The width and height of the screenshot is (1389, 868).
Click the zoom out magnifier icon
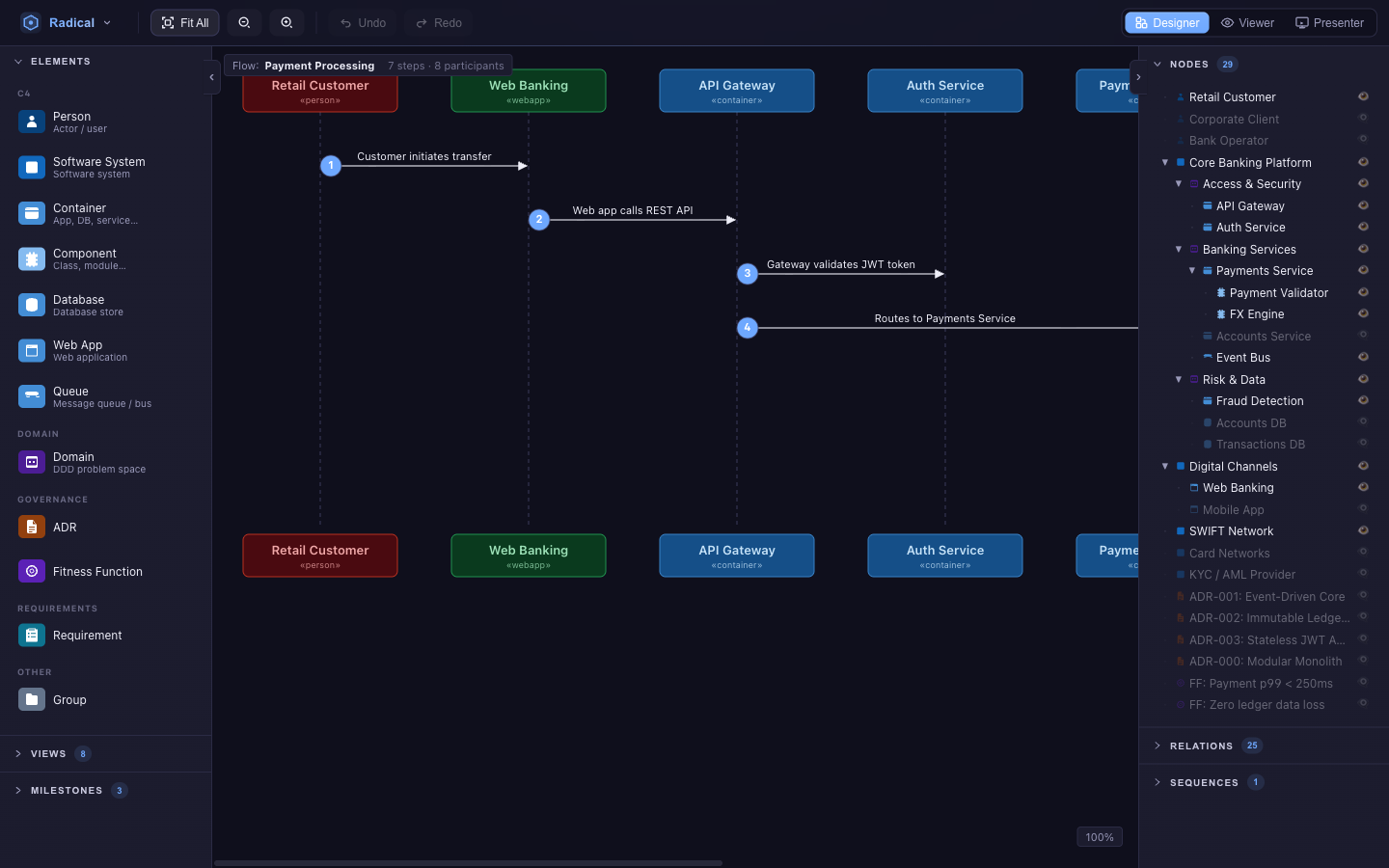(x=244, y=23)
